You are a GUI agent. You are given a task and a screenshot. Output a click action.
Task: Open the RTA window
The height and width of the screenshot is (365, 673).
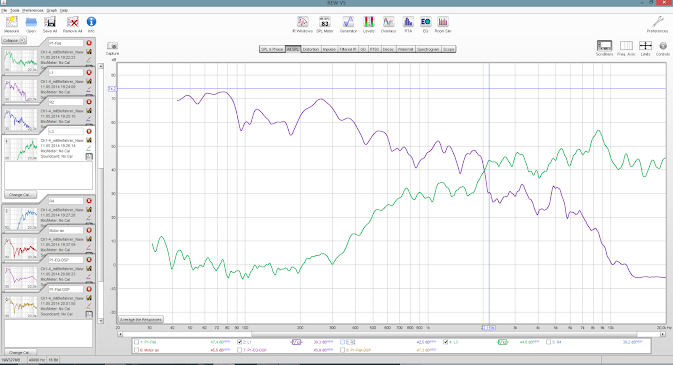(408, 24)
